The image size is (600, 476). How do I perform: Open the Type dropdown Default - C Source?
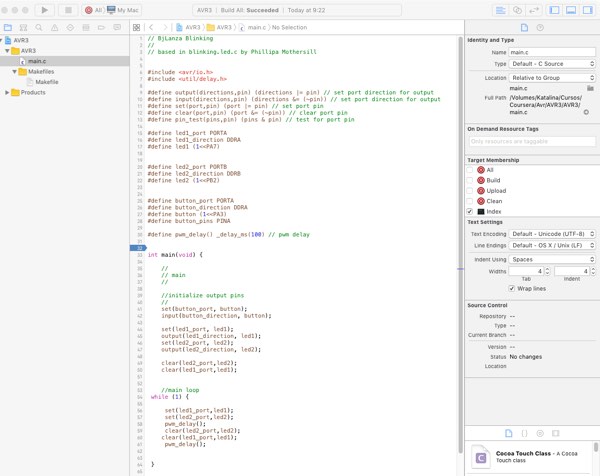tap(552, 64)
